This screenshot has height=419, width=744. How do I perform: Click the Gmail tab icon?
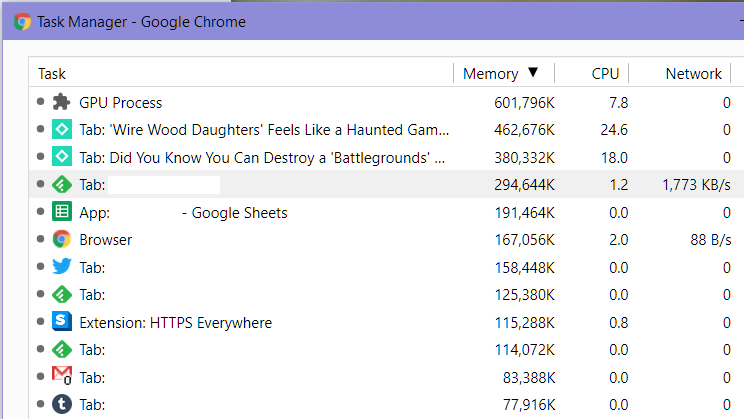pos(61,377)
